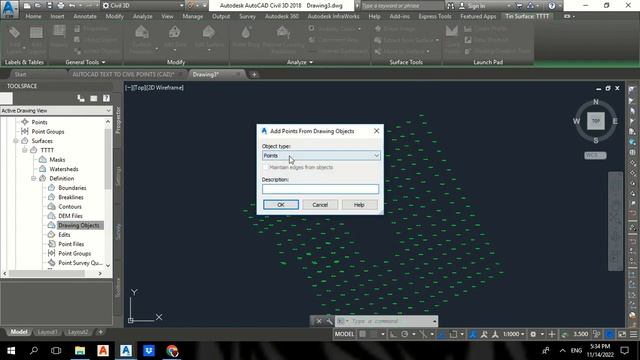Select Point Files in Toolspace tree
Viewport: 640px width, 360px height.
pos(71,244)
